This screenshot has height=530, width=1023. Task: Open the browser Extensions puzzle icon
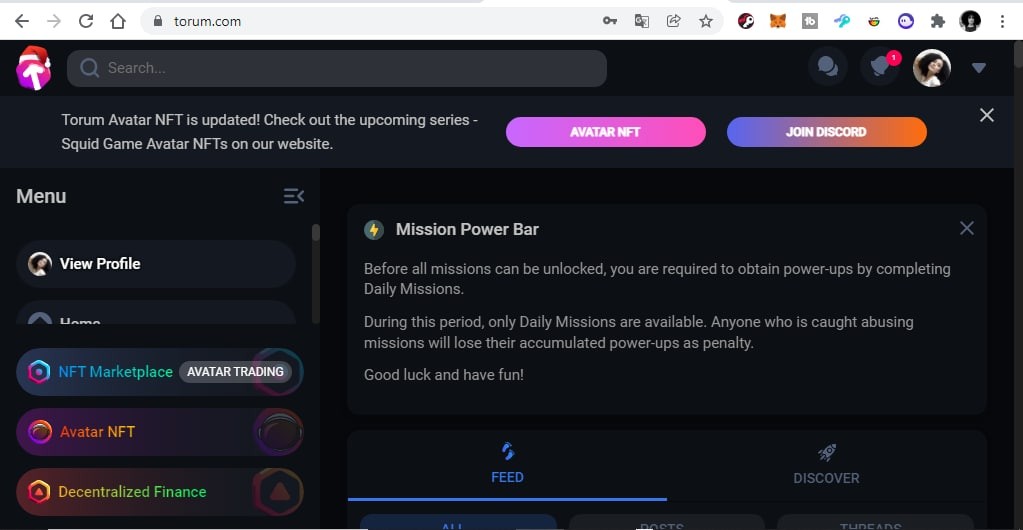tap(938, 21)
